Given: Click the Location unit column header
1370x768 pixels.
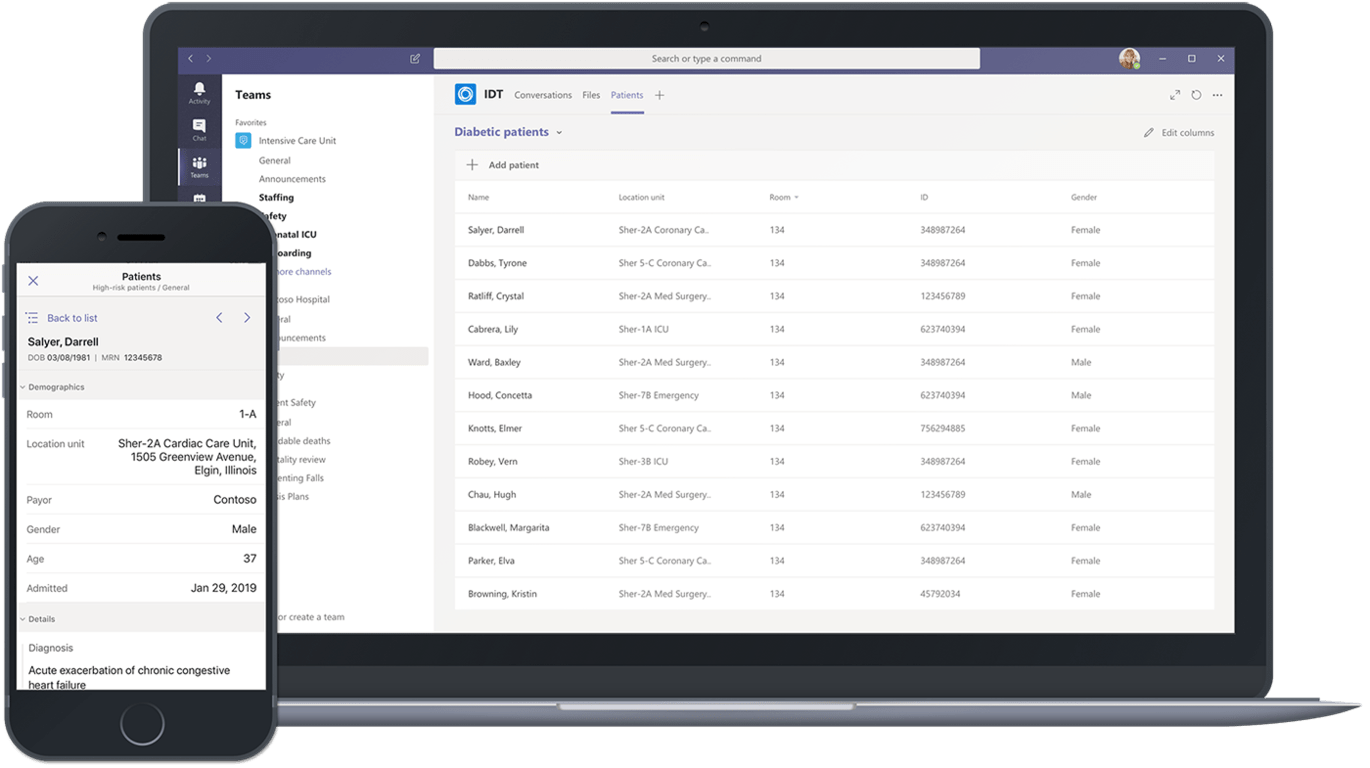Looking at the screenshot, I should point(641,198).
